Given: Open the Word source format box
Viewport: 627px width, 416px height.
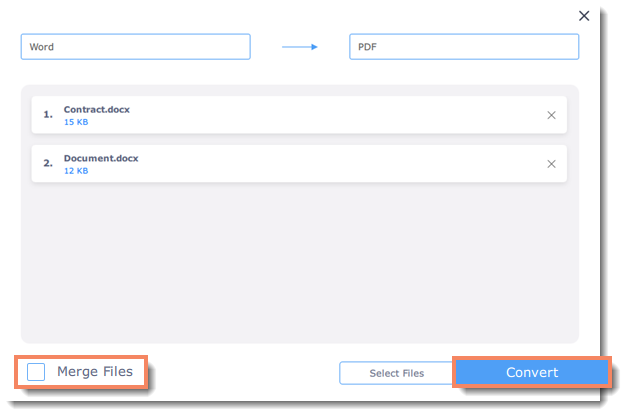Looking at the screenshot, I should coord(136,47).
